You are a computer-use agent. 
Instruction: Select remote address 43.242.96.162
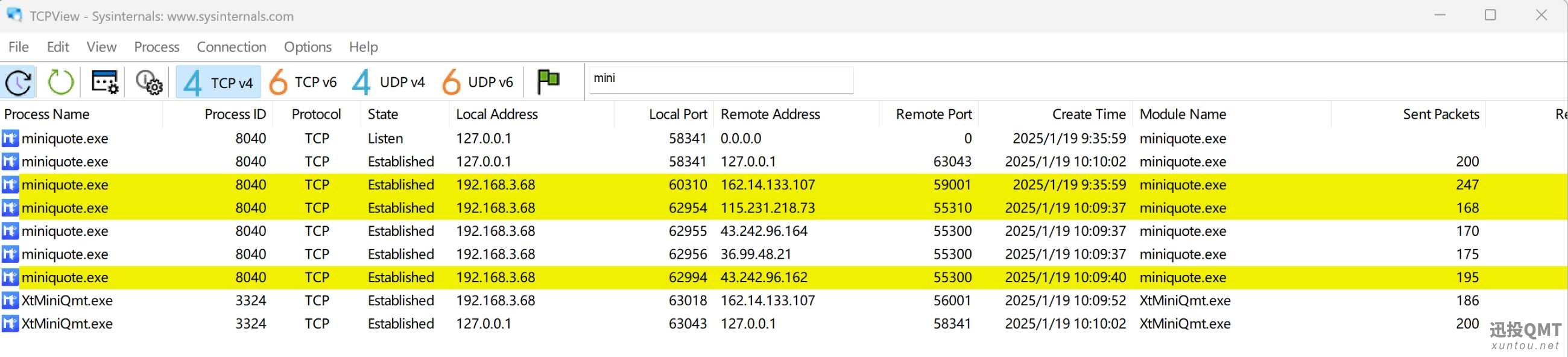pos(764,277)
